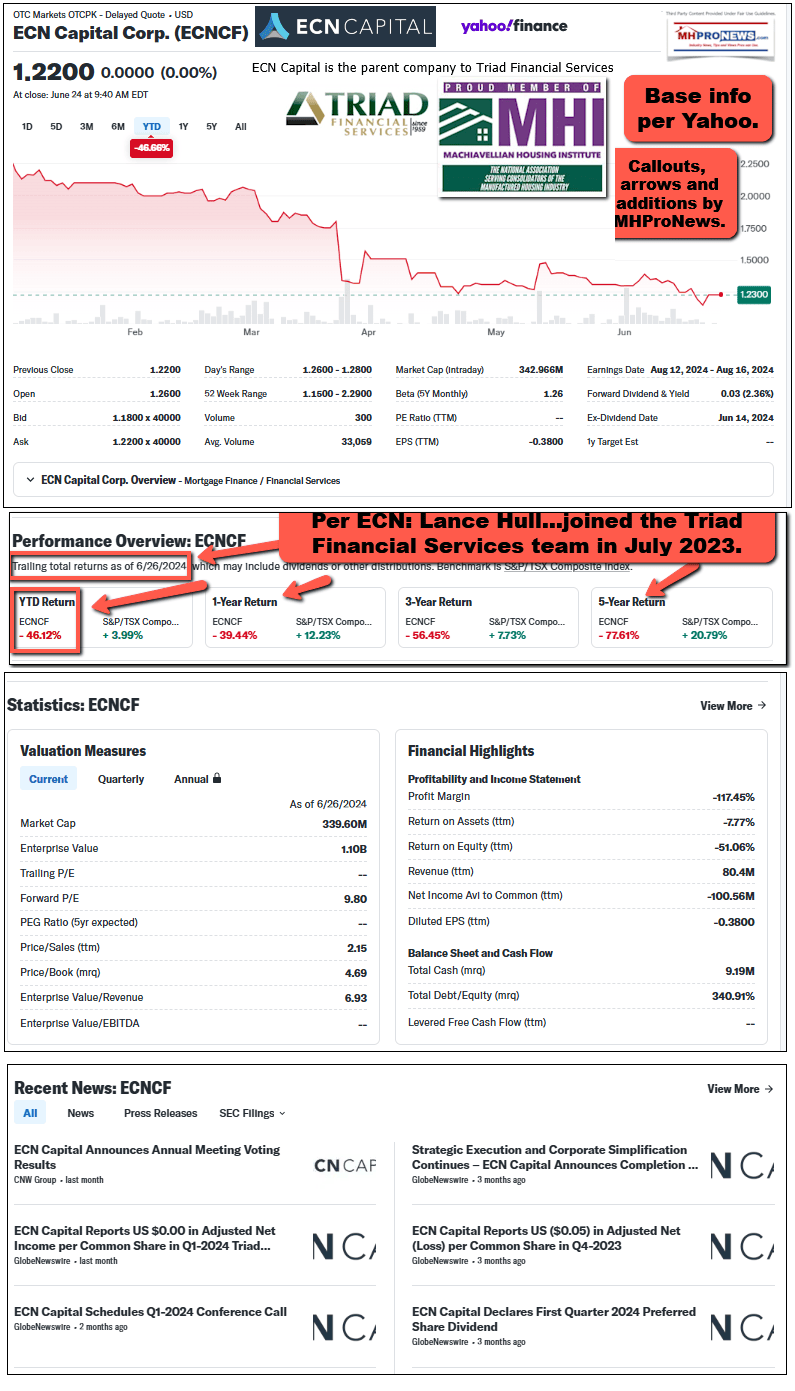This screenshot has height=1391, width=795.
Task: Click Profit Margin value -117.45%
Action: 733,798
